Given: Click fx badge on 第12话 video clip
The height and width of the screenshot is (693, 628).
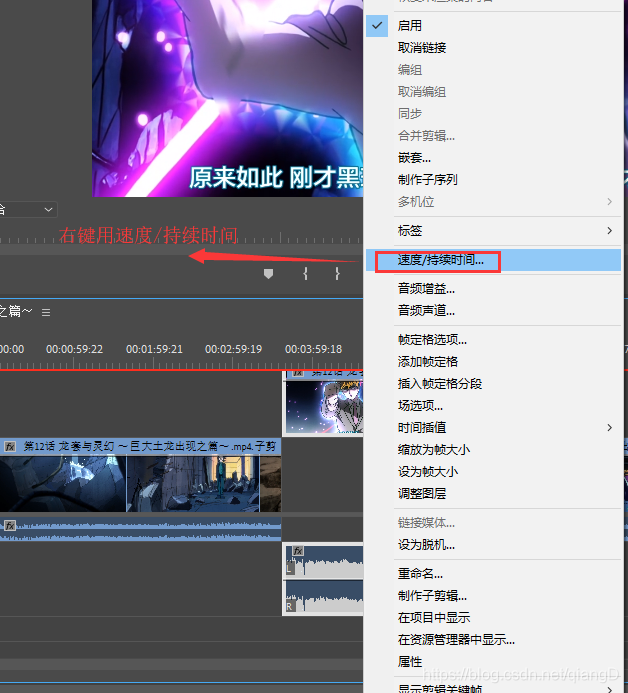Looking at the screenshot, I should [10, 447].
